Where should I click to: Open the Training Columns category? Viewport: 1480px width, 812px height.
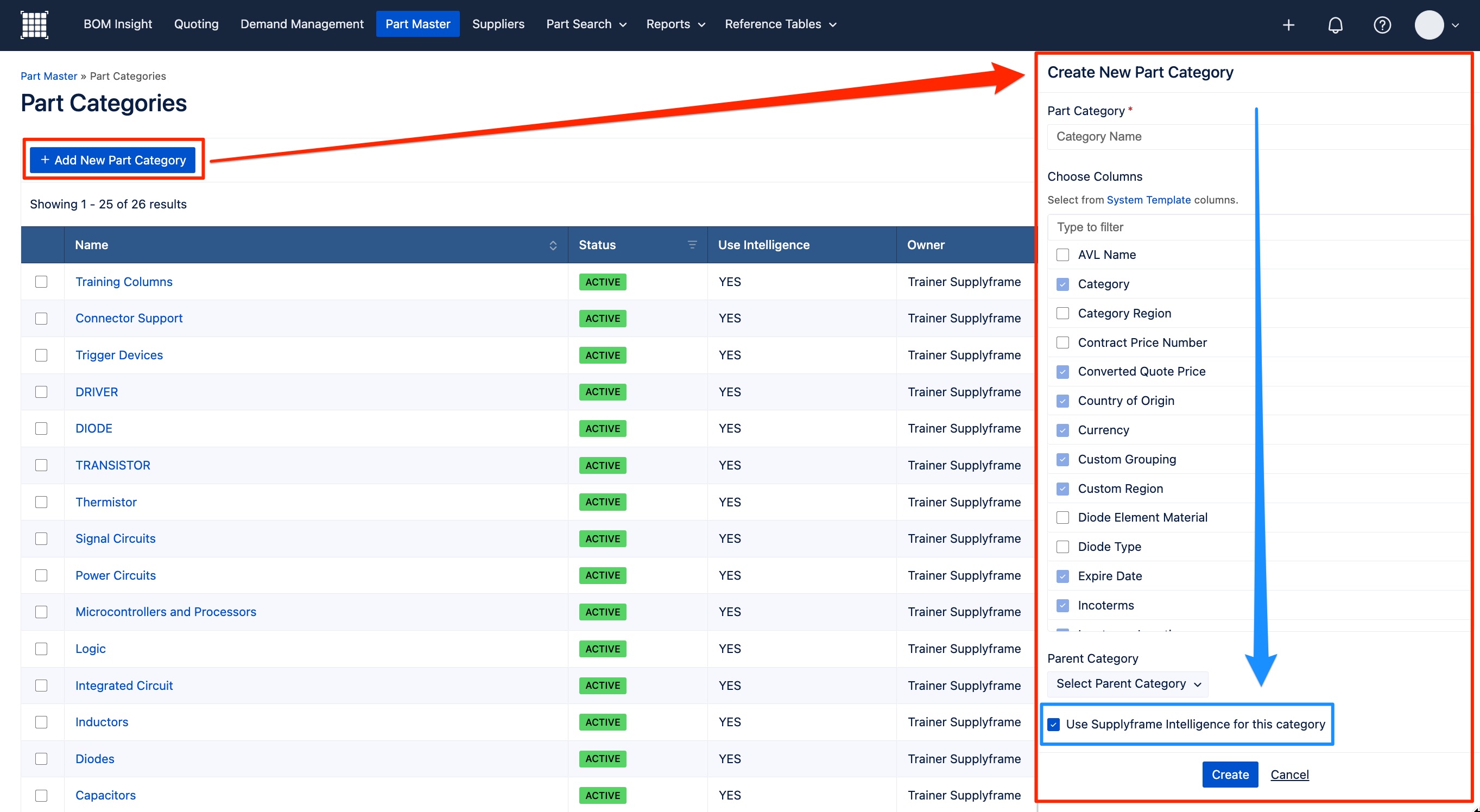124,281
